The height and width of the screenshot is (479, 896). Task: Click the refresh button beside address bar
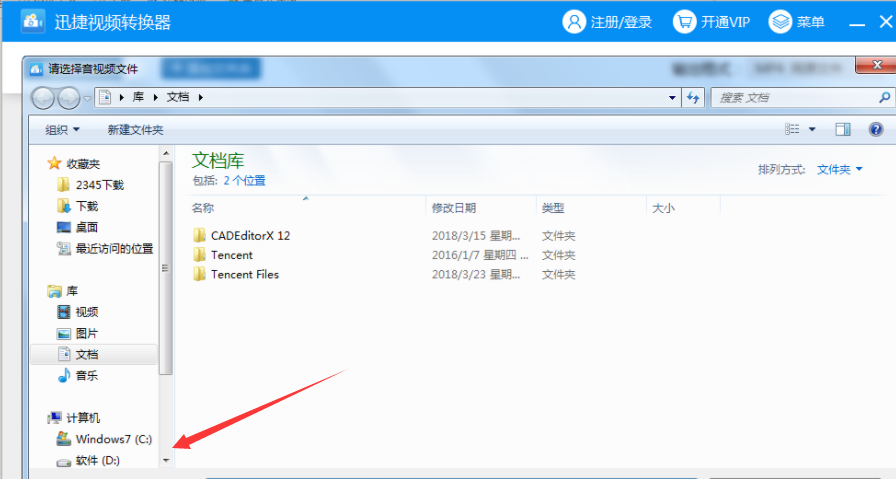click(694, 97)
